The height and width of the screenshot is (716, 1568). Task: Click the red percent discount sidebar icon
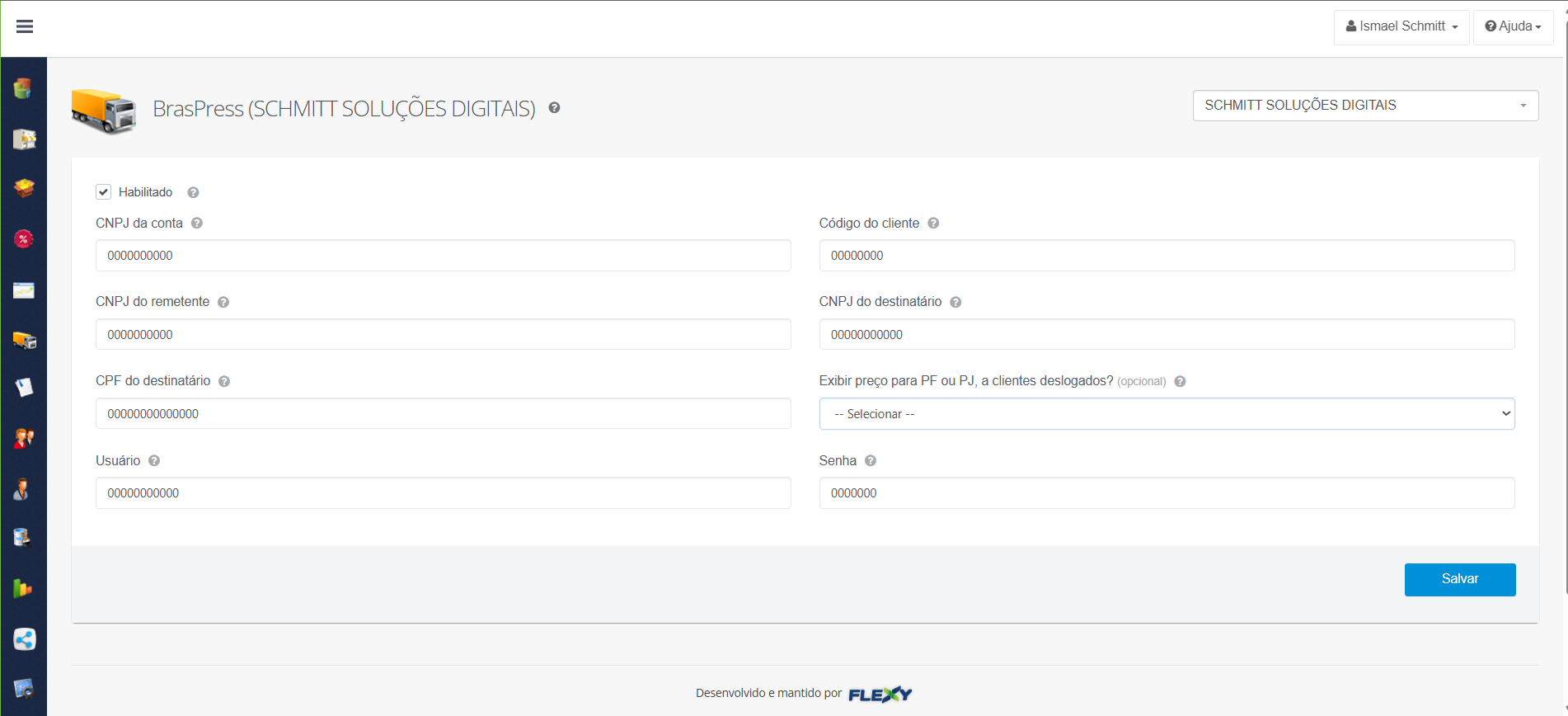[23, 239]
